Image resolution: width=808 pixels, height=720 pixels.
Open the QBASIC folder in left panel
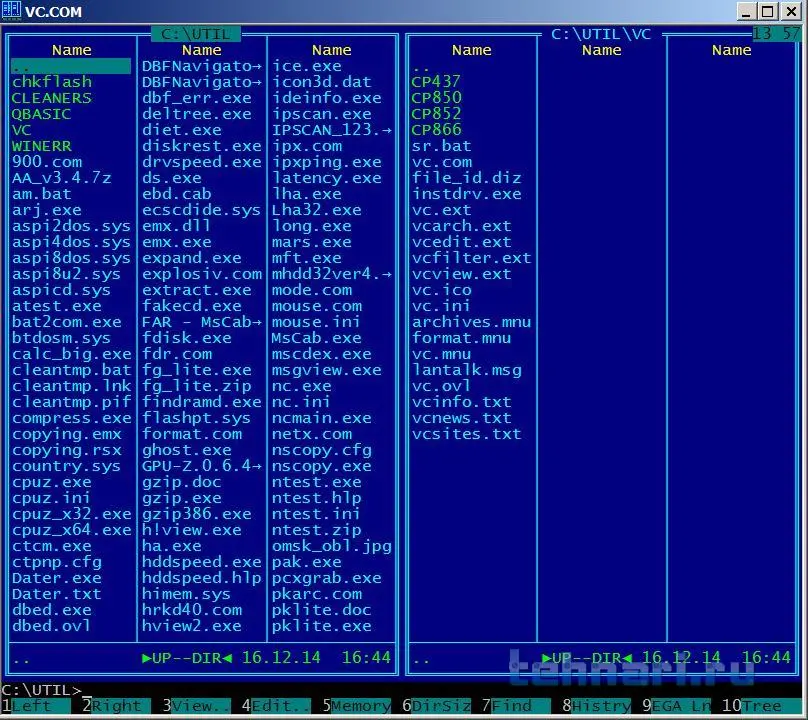coord(42,114)
